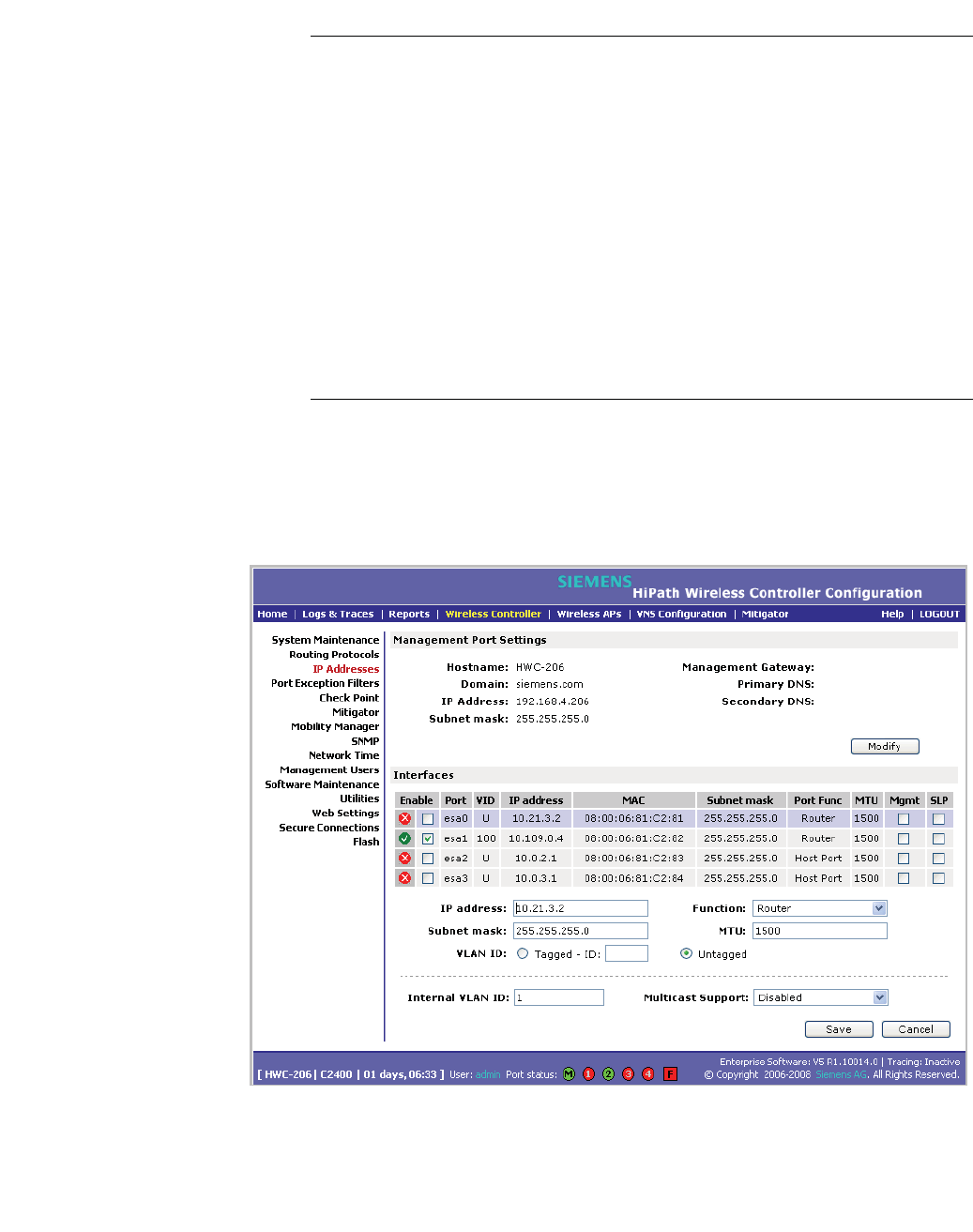This screenshot has height=1232, width=973.
Task: Click the admin user link
Action: [488, 1074]
